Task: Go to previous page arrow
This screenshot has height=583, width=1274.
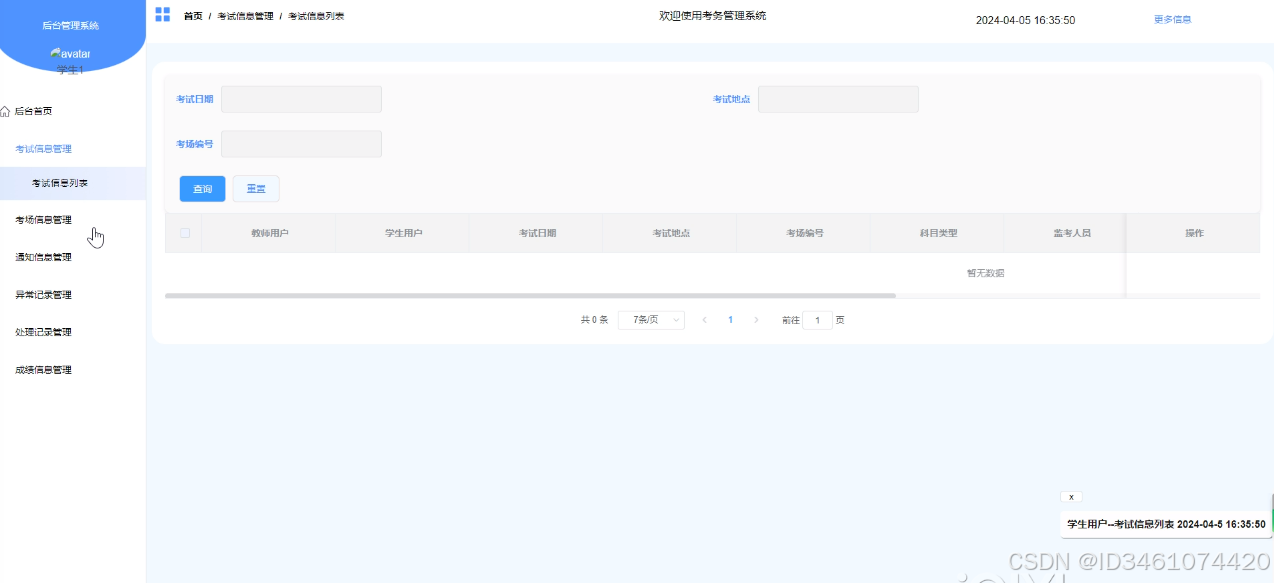Action: point(704,320)
